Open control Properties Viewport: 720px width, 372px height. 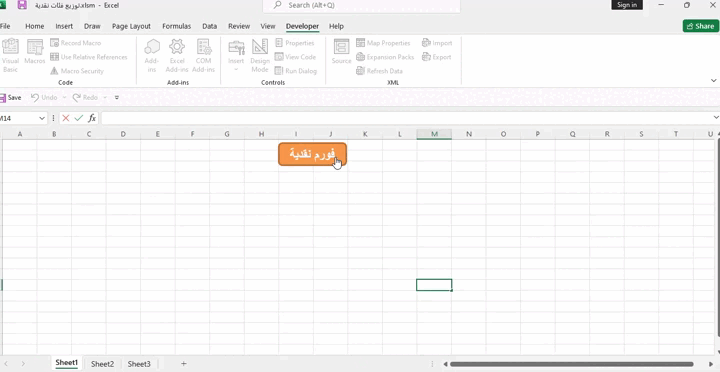[295, 43]
